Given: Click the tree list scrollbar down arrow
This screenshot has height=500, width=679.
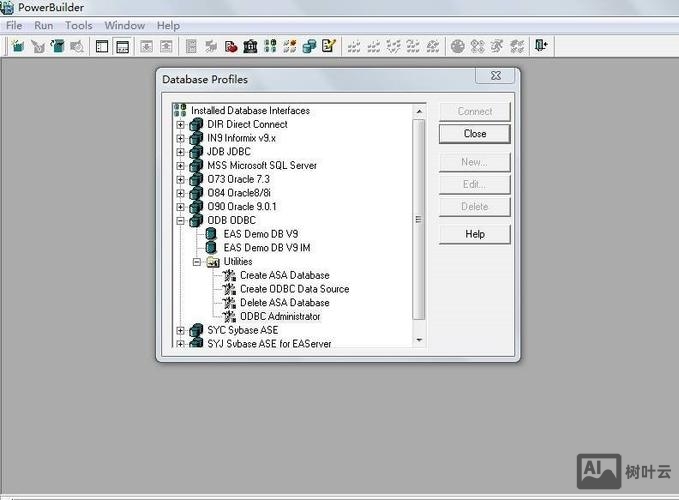Looking at the screenshot, I should 419,340.
